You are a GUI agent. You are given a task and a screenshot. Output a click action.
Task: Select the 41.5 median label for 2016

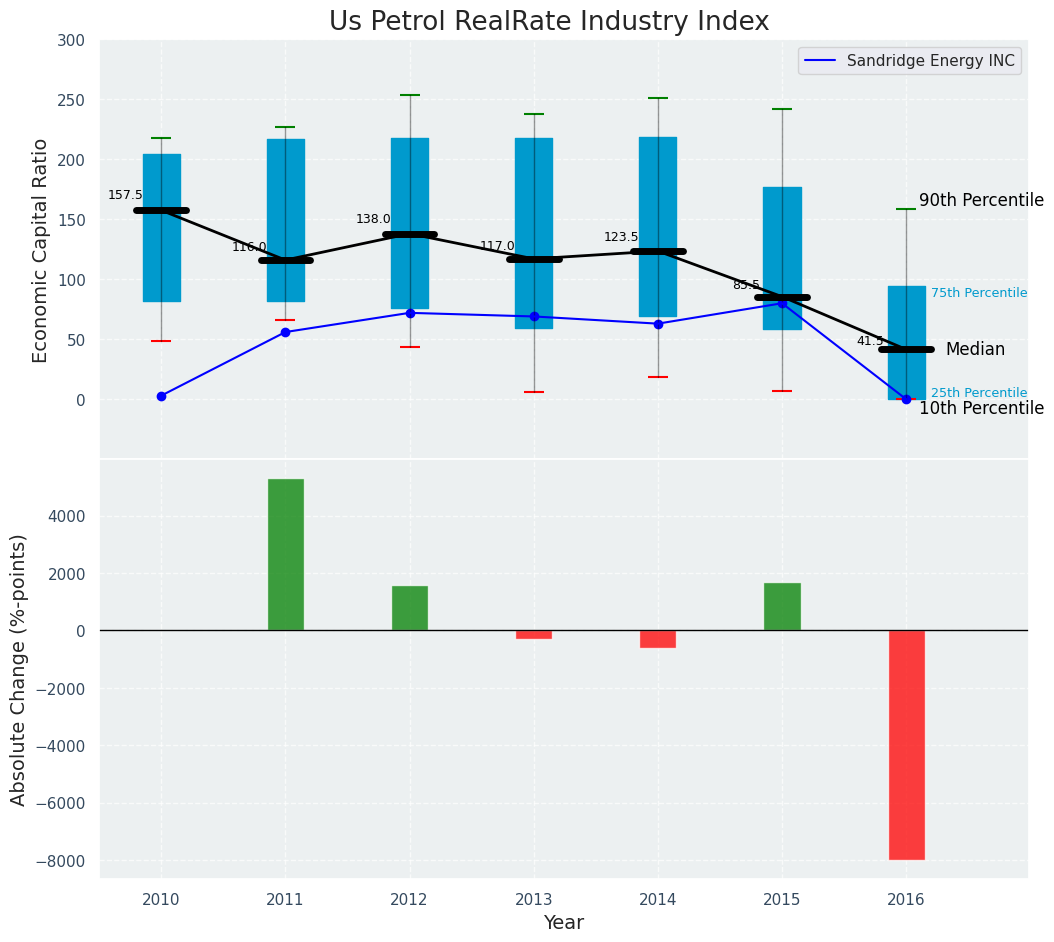(870, 341)
